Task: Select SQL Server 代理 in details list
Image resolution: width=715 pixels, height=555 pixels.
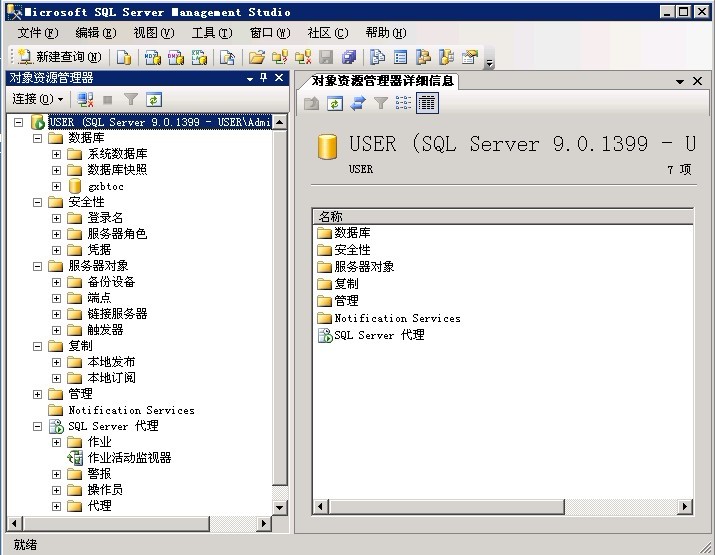Action: (x=379, y=335)
